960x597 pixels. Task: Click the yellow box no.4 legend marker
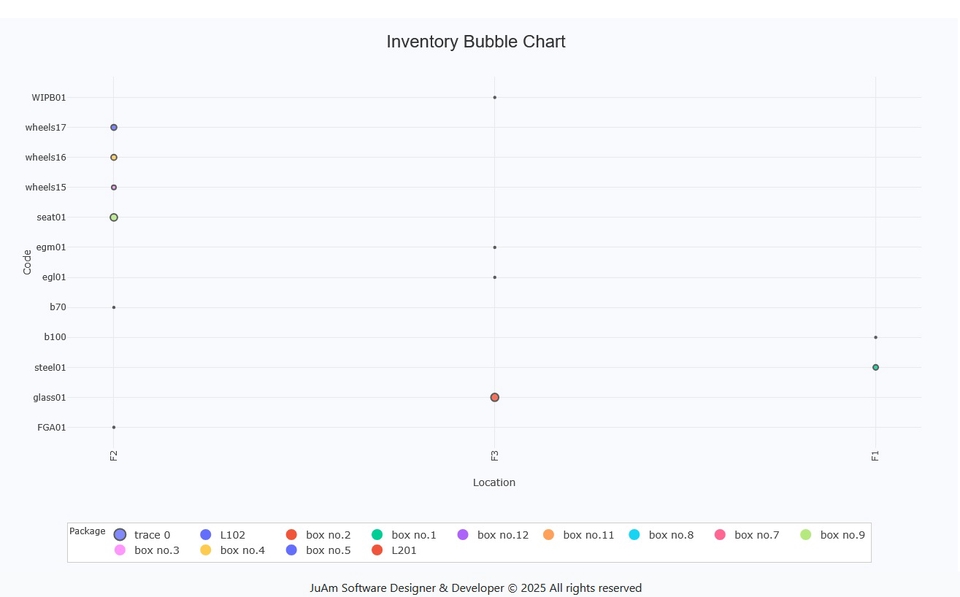point(206,550)
